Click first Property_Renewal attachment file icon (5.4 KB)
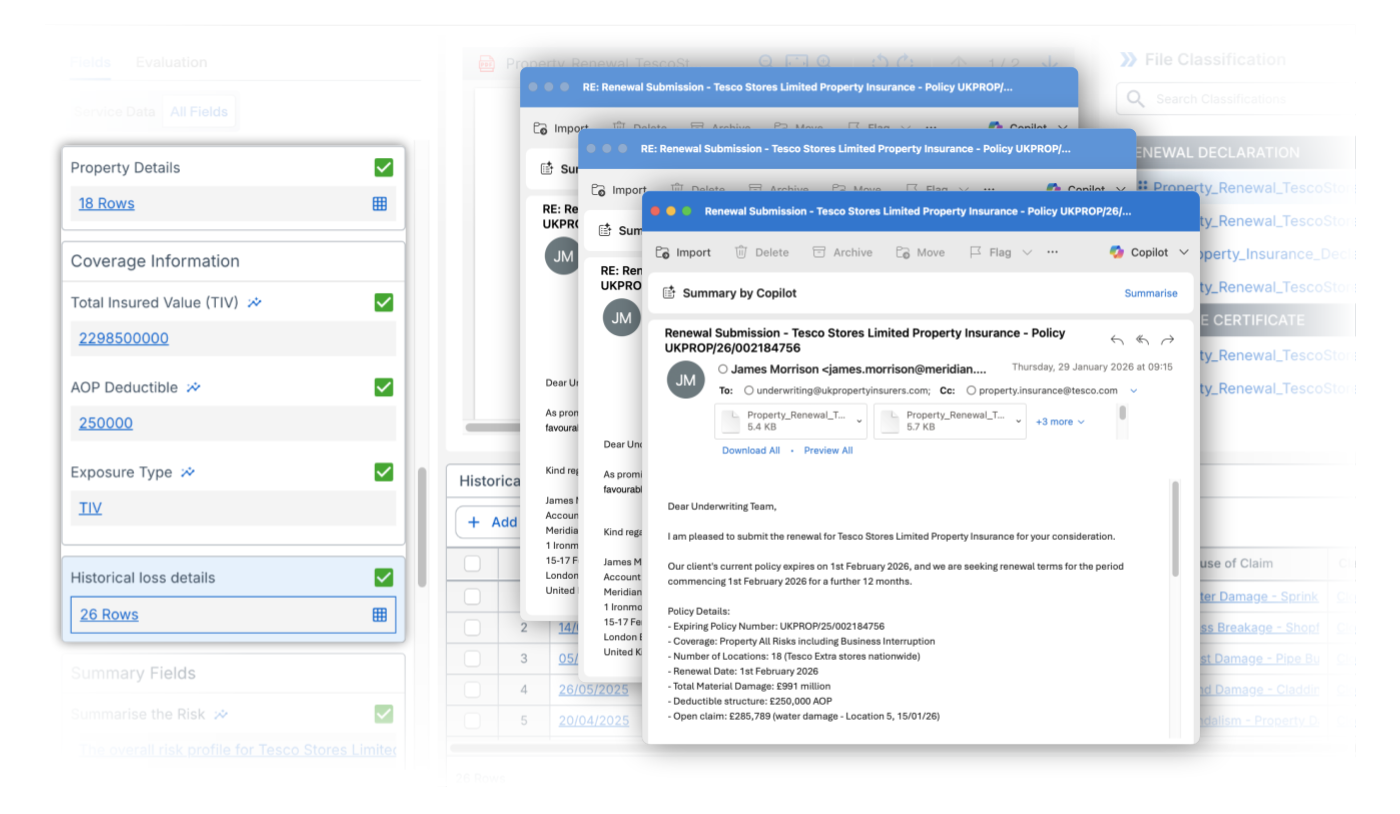Viewport: 1400px width, 814px height. [731, 421]
